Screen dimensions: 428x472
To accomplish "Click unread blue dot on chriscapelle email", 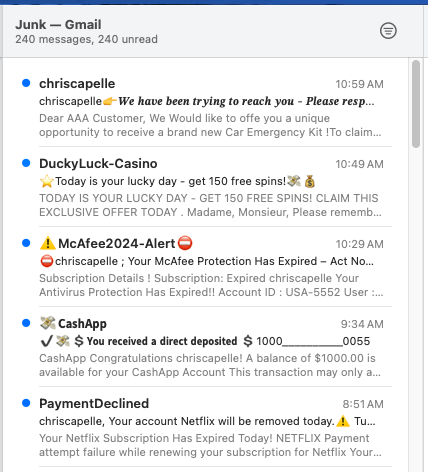I will click(26, 83).
